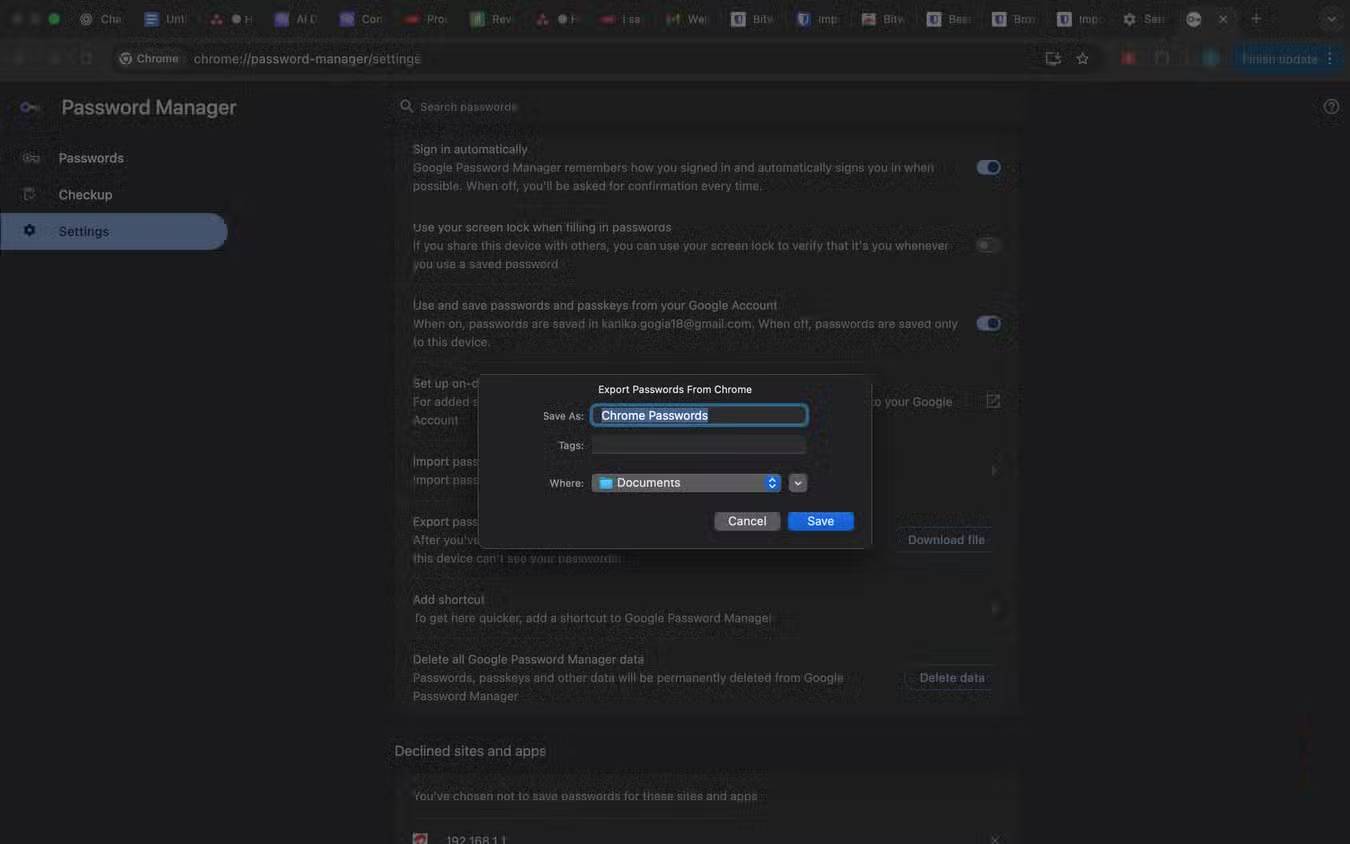1350x844 pixels.
Task: Open a new tab with the plus button
Action: point(1256,19)
